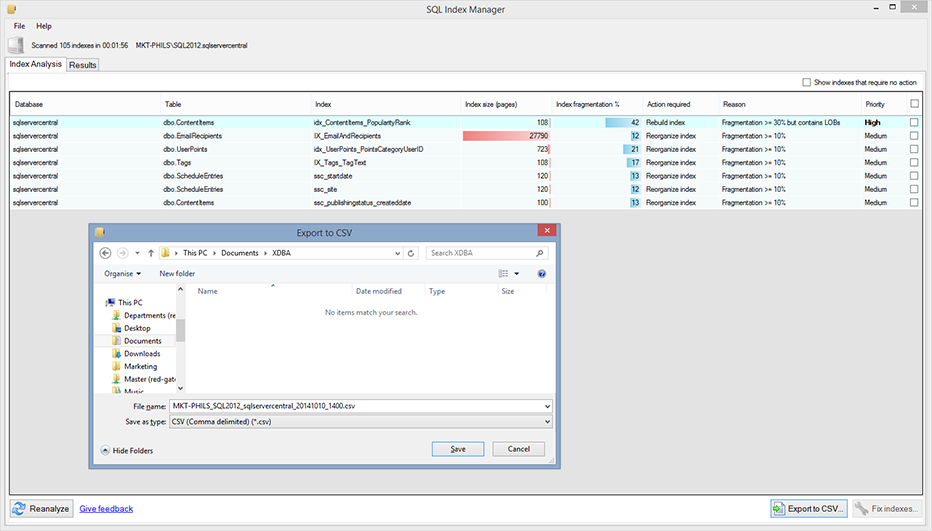Open dialog help question mark icon
Viewport: 932px width, 531px height.
[541, 274]
